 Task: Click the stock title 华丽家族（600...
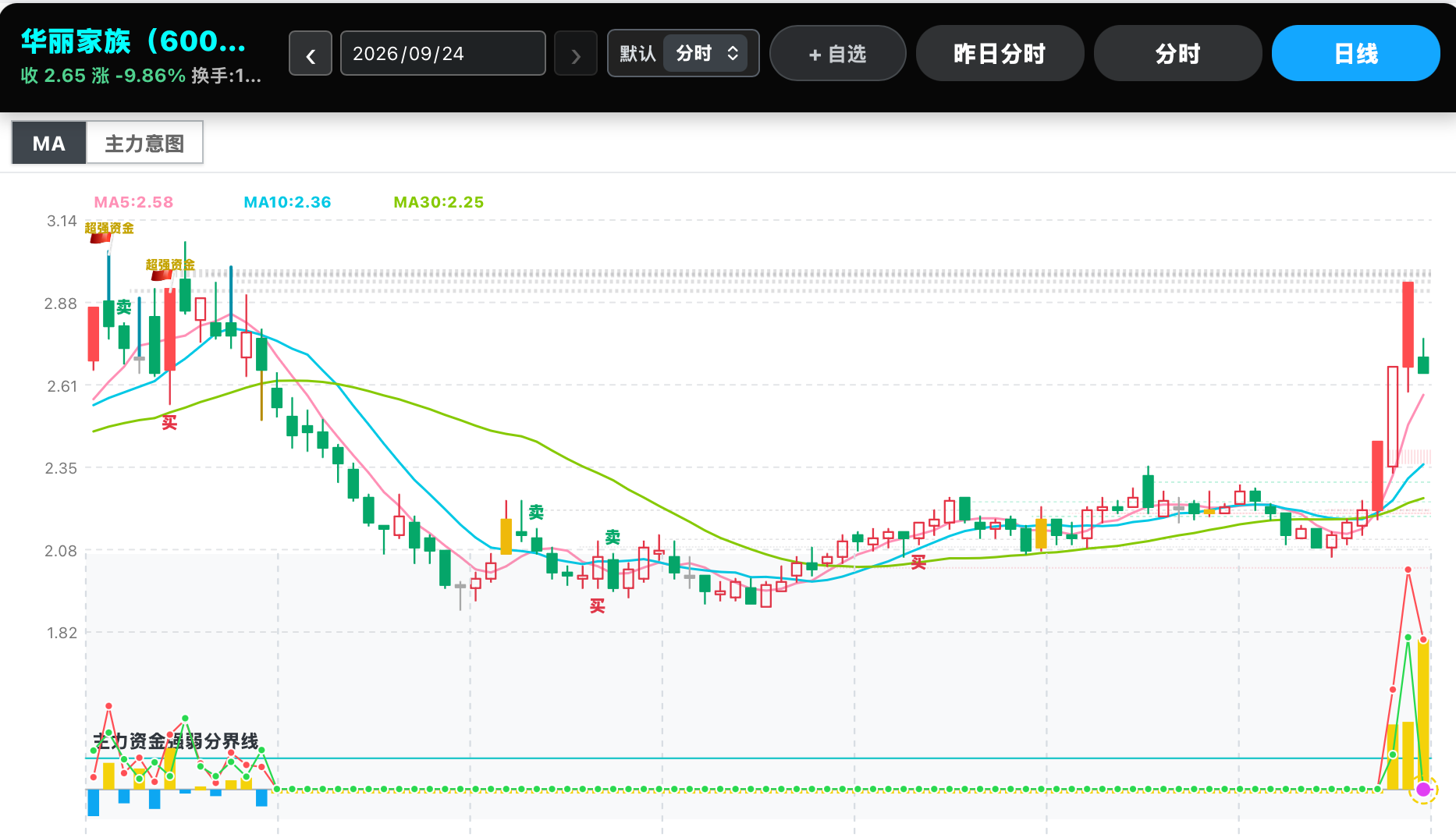pos(133,41)
